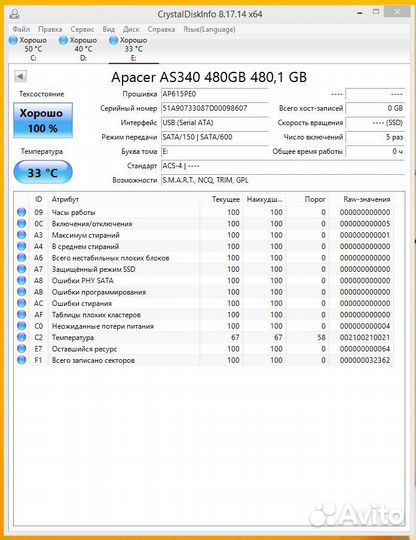
Task: Click the Порог column header
Action: coord(308,199)
